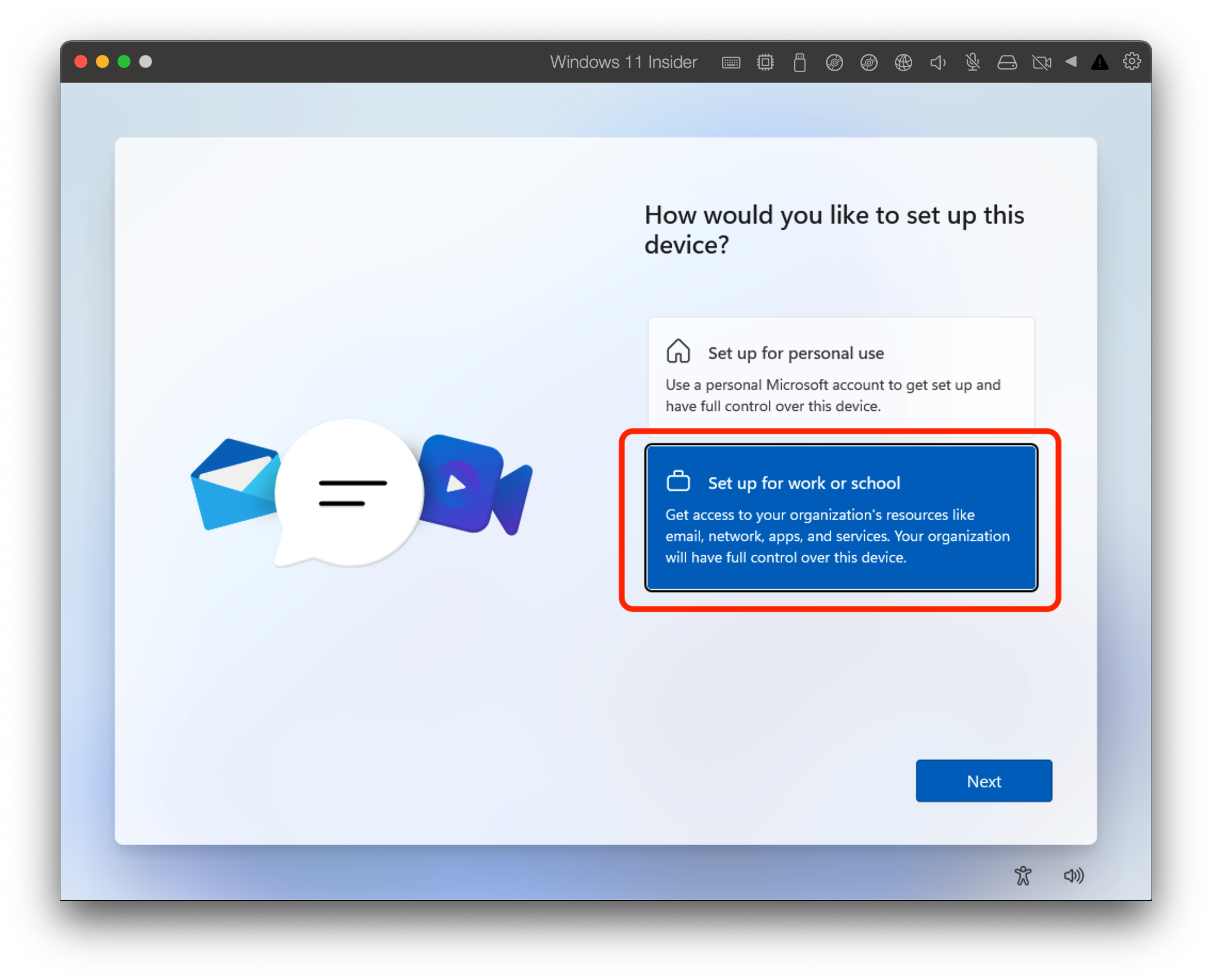This screenshot has width=1212, height=980.
Task: Open the Windows accessibility figure icon
Action: pos(1022,875)
